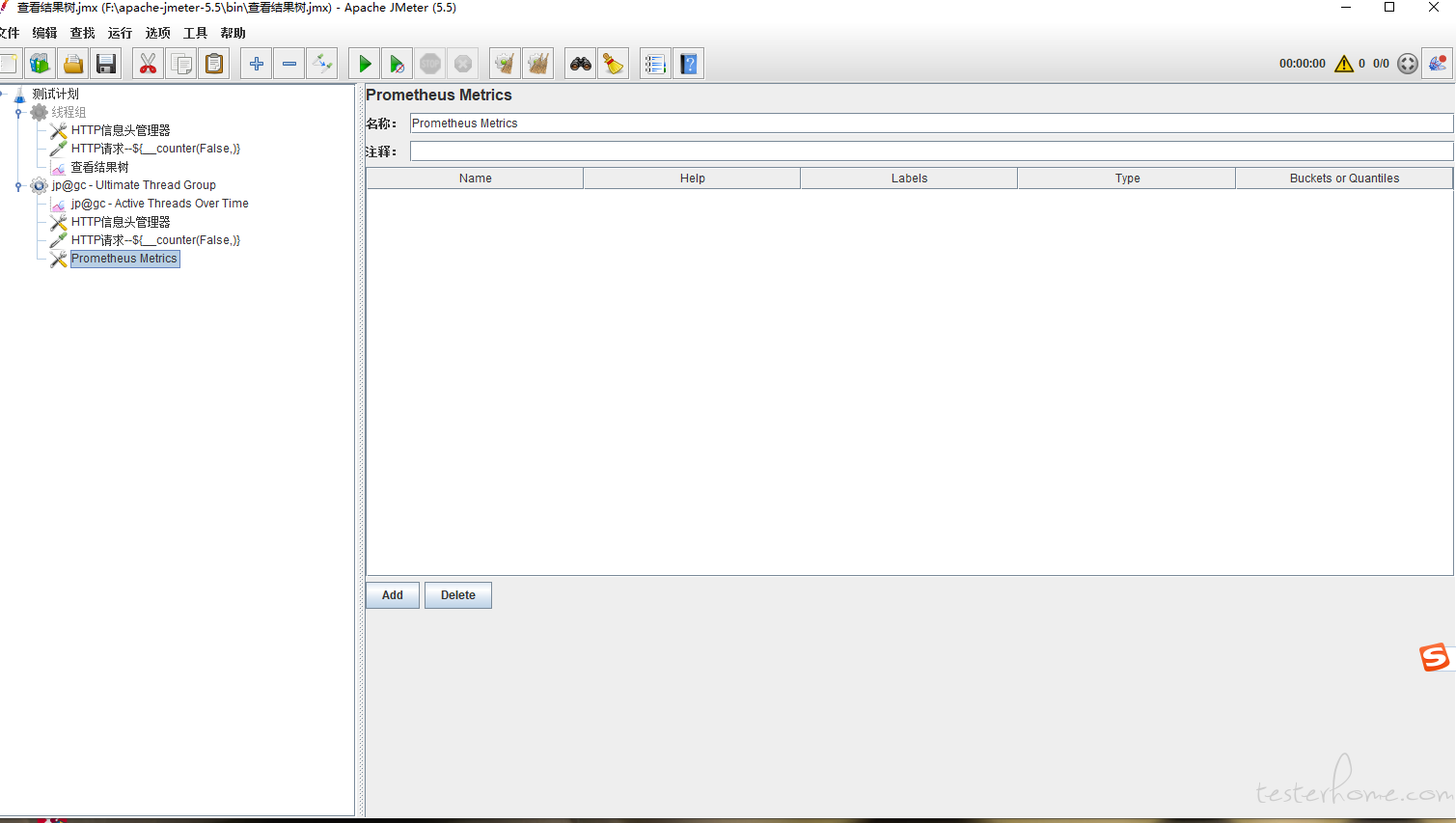Click the Copy toolbar icon
The height and width of the screenshot is (823, 1456).
pos(180,64)
